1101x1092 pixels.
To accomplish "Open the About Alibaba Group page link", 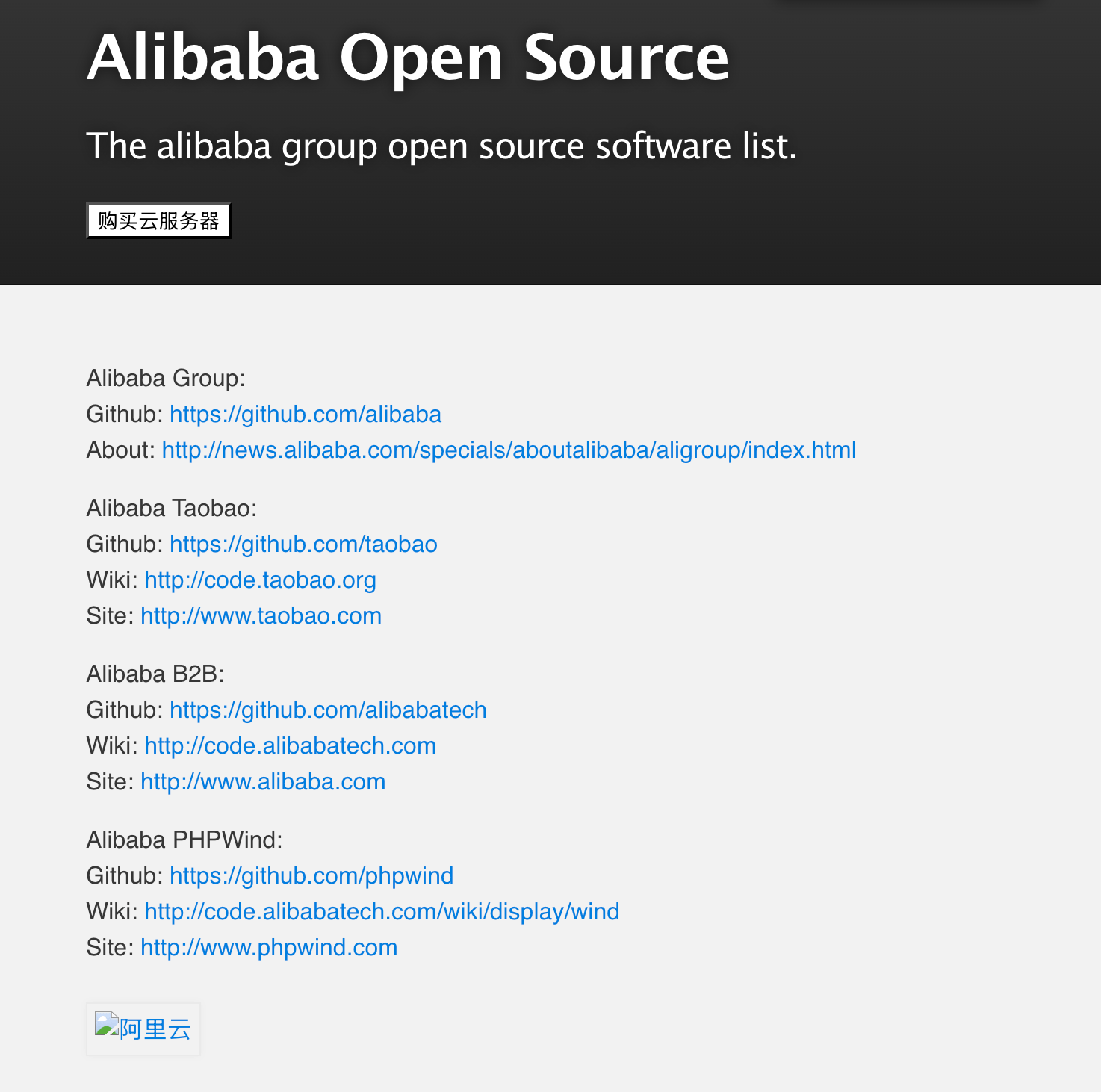I will pos(508,450).
